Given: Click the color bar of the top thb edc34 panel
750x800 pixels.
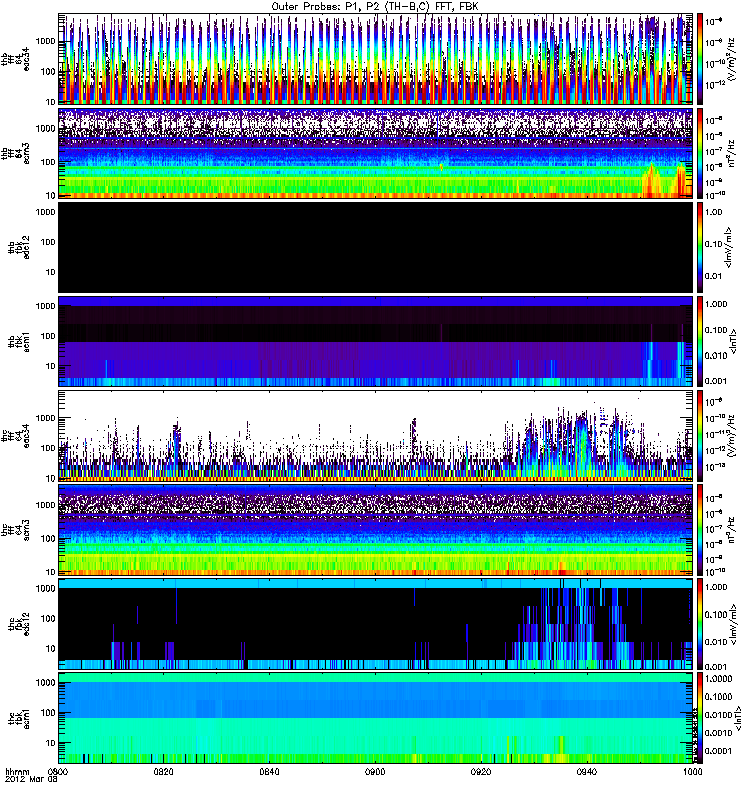Looking at the screenshot, I should coord(703,58).
